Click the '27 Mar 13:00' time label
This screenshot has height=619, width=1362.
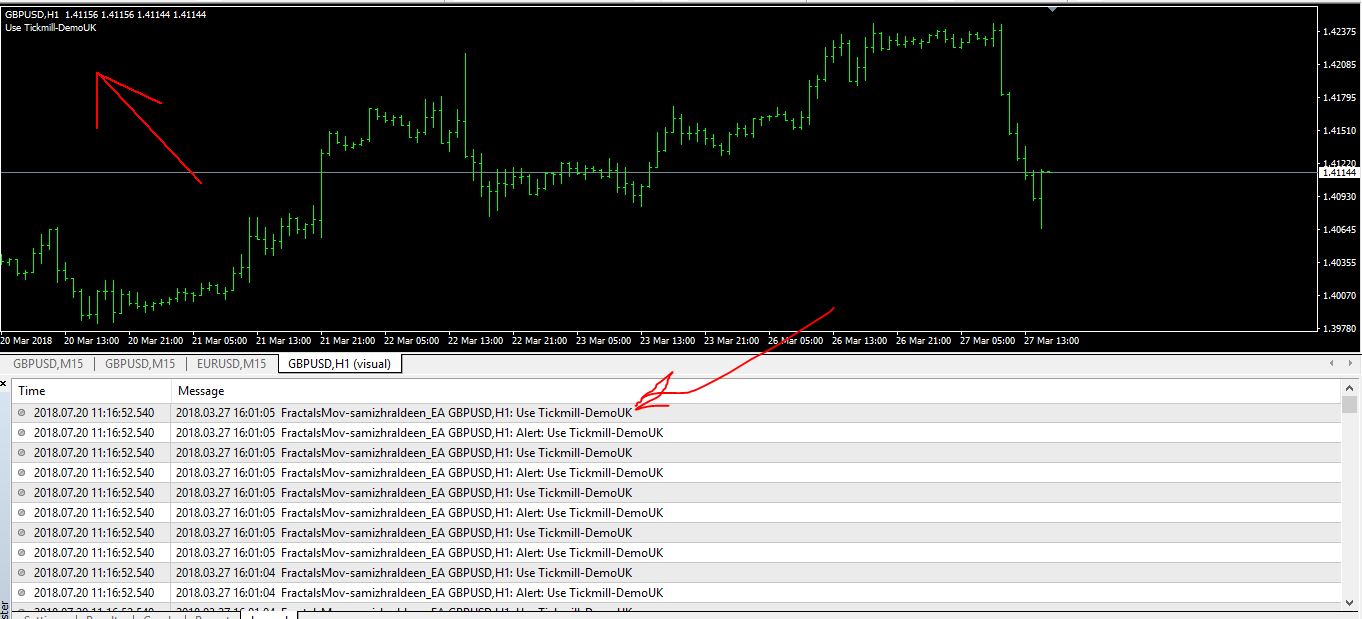pyautogui.click(x=1052, y=341)
